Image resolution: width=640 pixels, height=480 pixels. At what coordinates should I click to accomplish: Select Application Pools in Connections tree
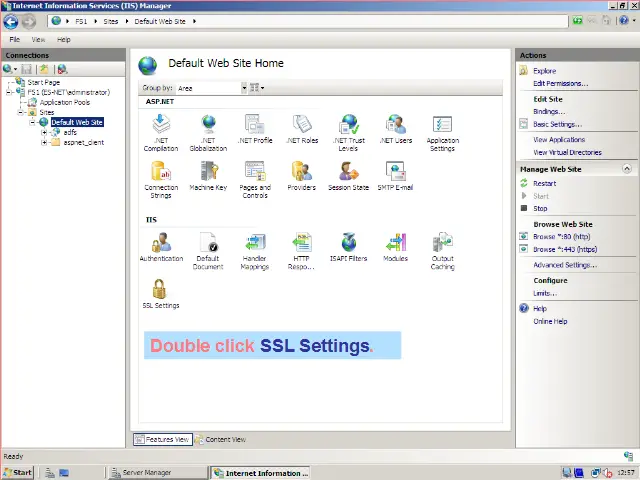[x=64, y=102]
